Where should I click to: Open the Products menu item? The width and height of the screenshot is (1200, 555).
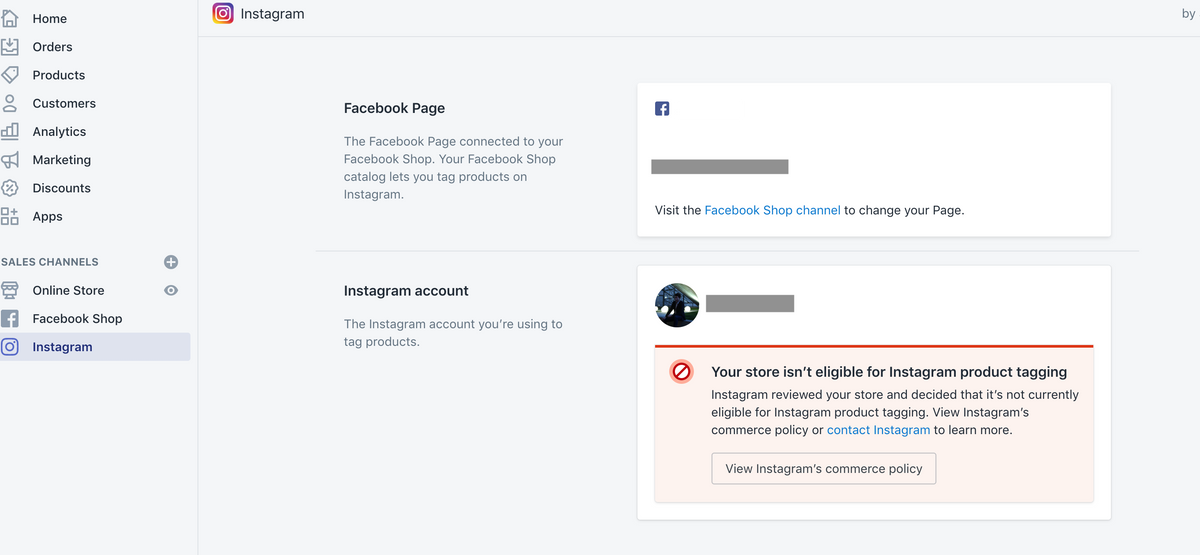pos(58,75)
